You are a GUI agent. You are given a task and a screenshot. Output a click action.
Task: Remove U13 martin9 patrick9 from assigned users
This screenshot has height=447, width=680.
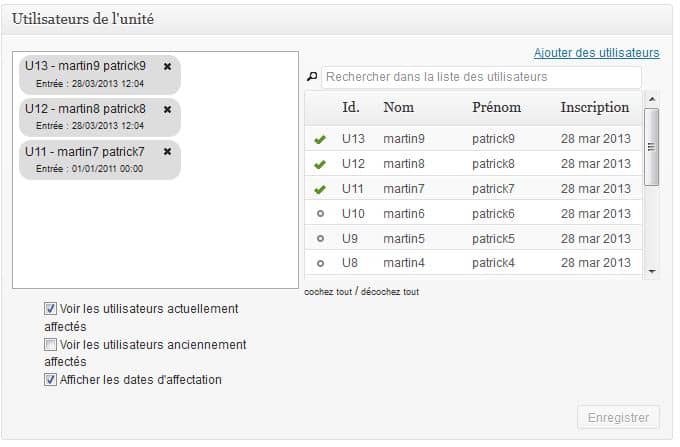pyautogui.click(x=167, y=66)
